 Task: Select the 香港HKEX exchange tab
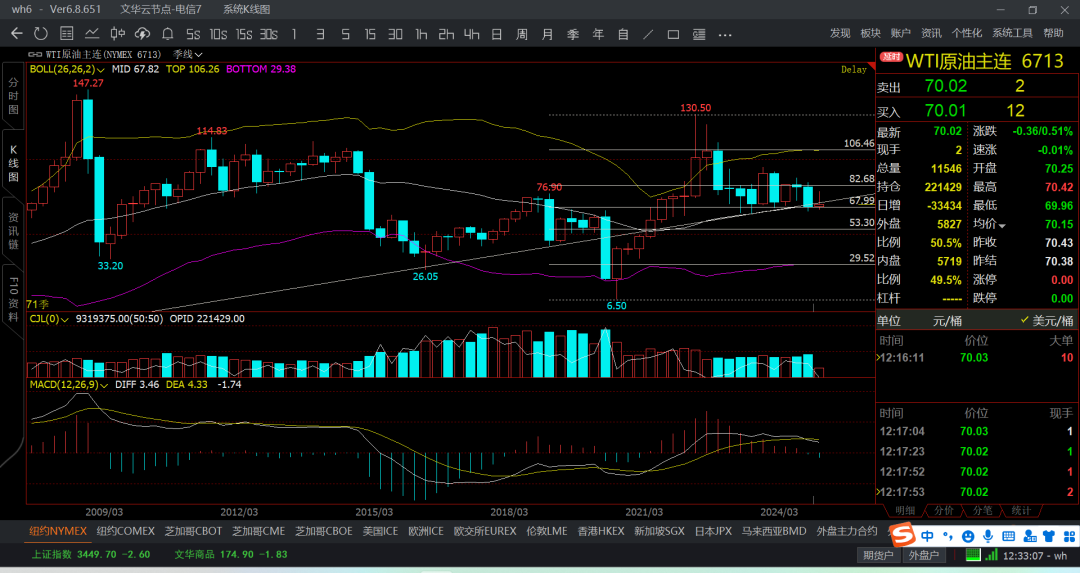click(601, 531)
